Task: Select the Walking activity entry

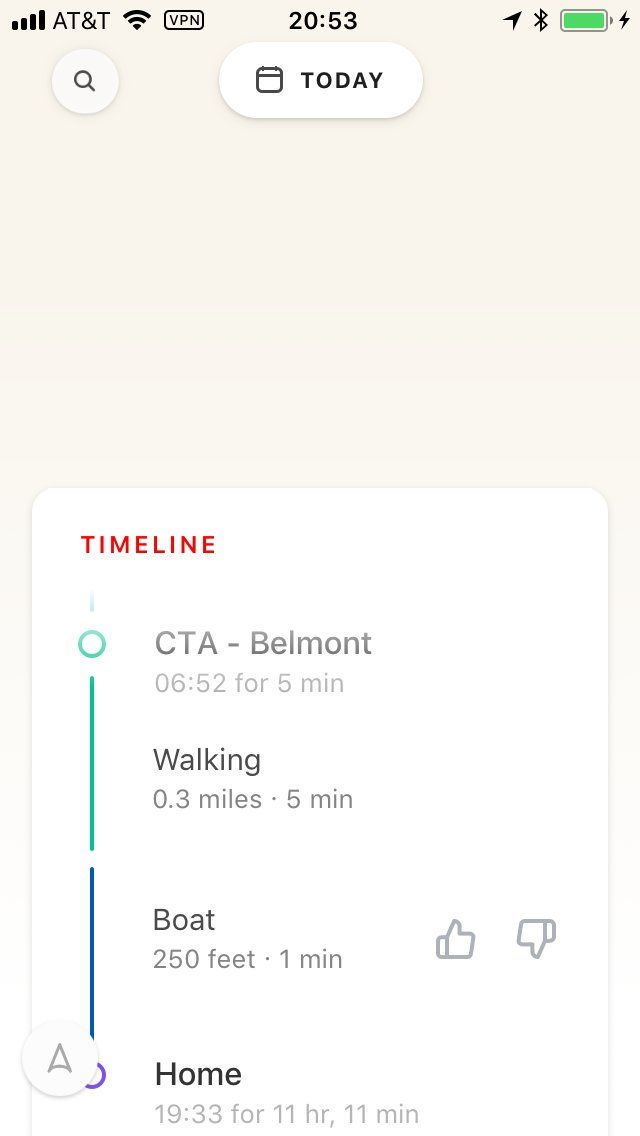Action: click(207, 760)
